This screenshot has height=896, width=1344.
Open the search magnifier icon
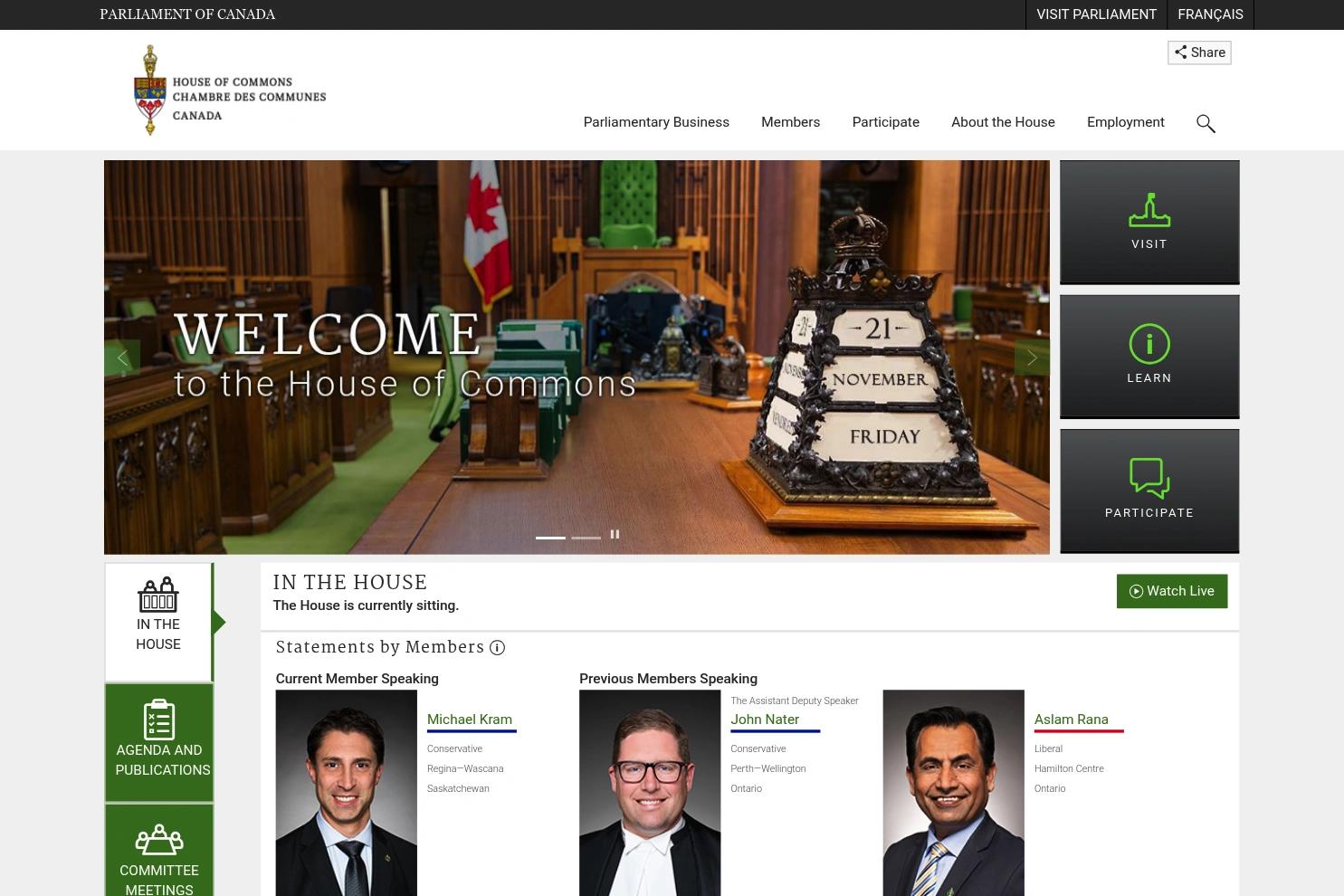pos(1206,123)
